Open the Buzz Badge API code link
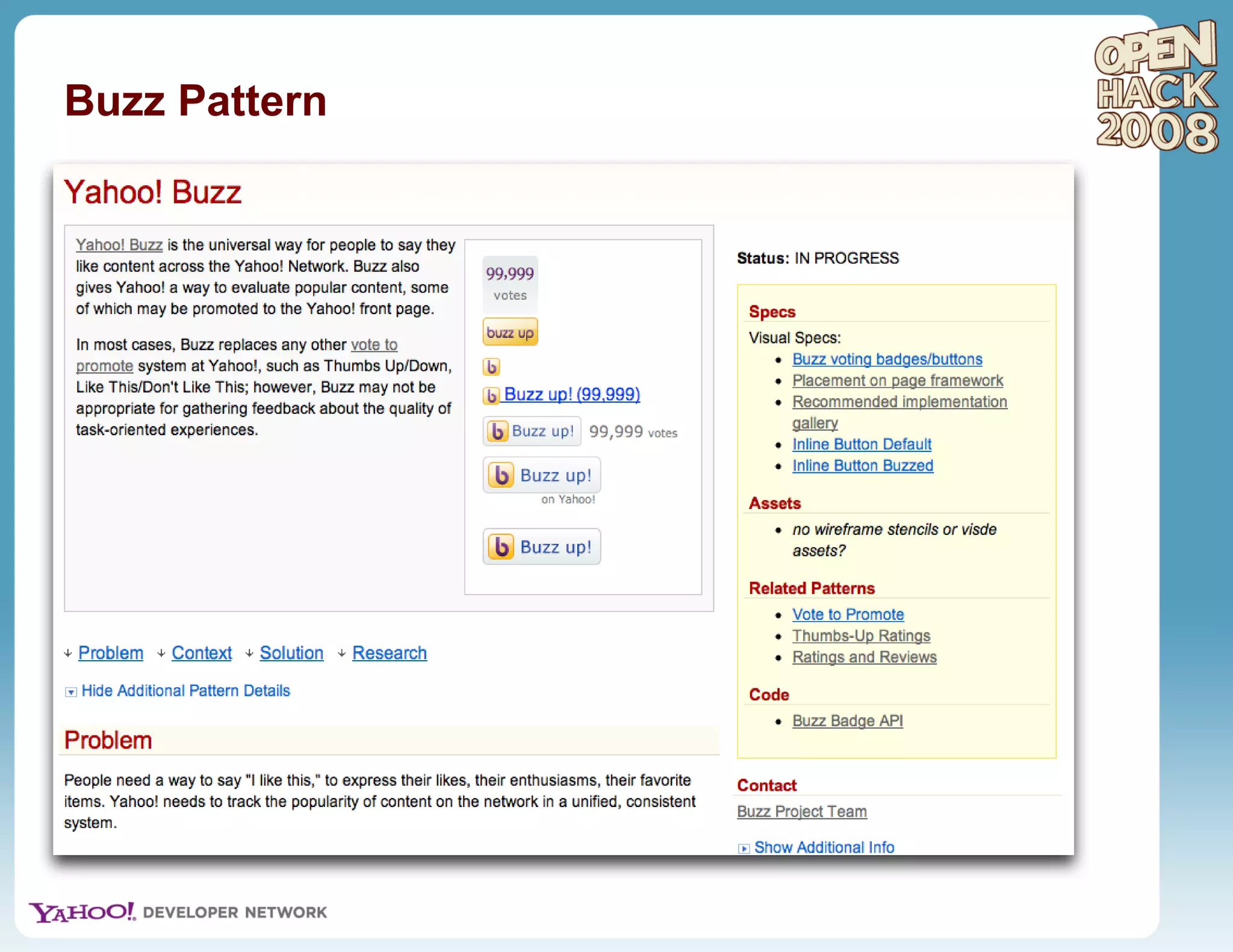This screenshot has width=1233, height=952. [x=847, y=721]
